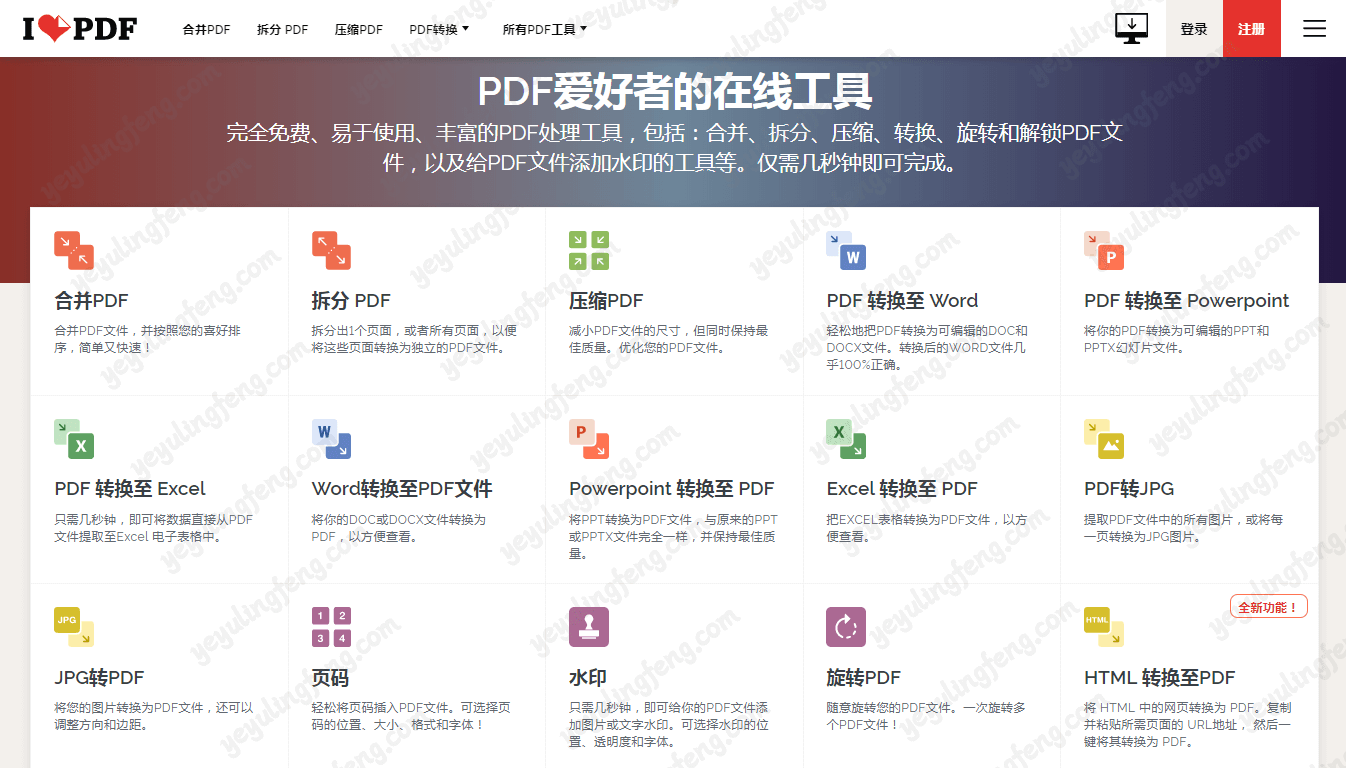Open the PDF转JPG title link

1129,489
